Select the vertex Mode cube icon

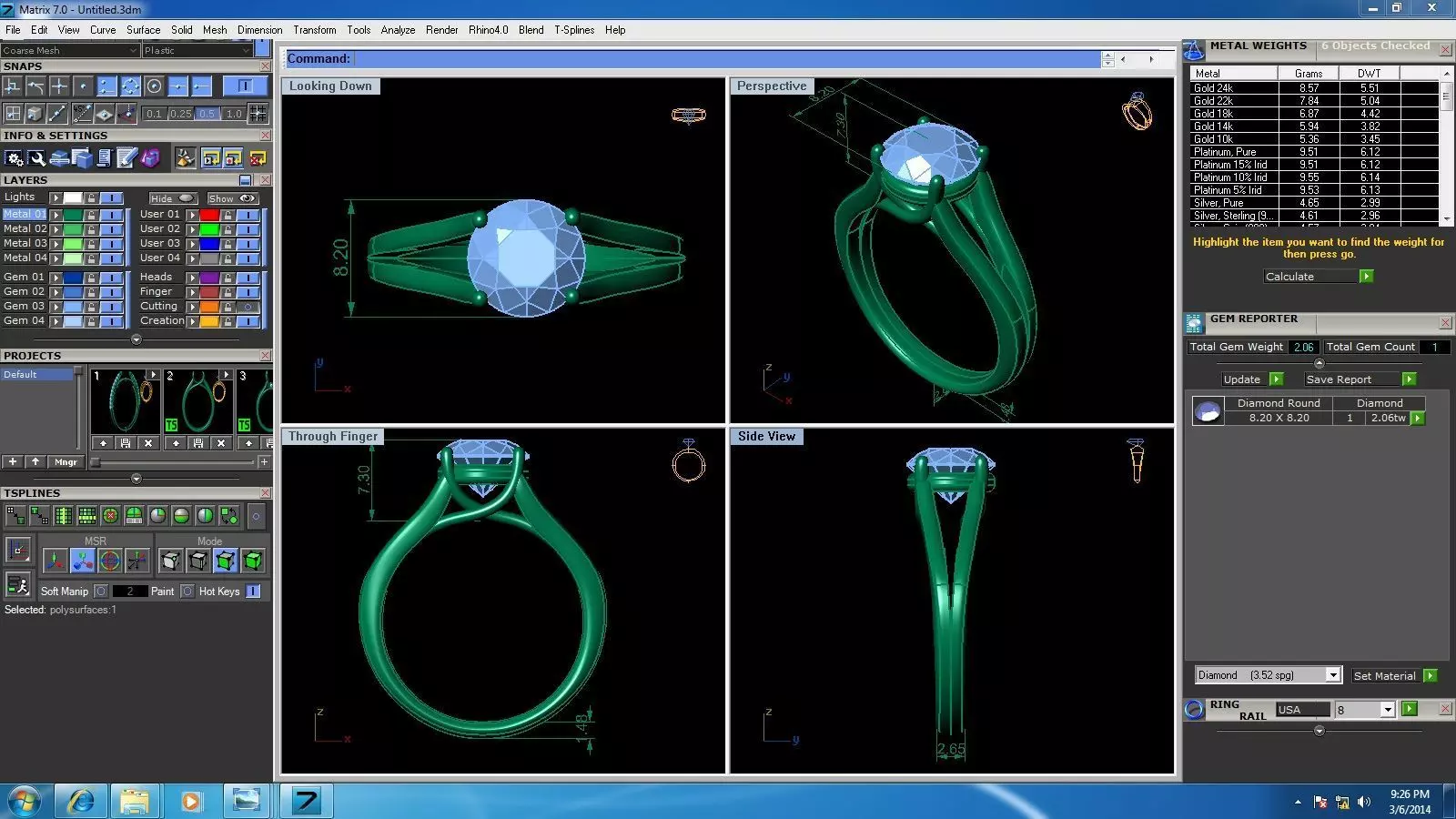click(170, 561)
